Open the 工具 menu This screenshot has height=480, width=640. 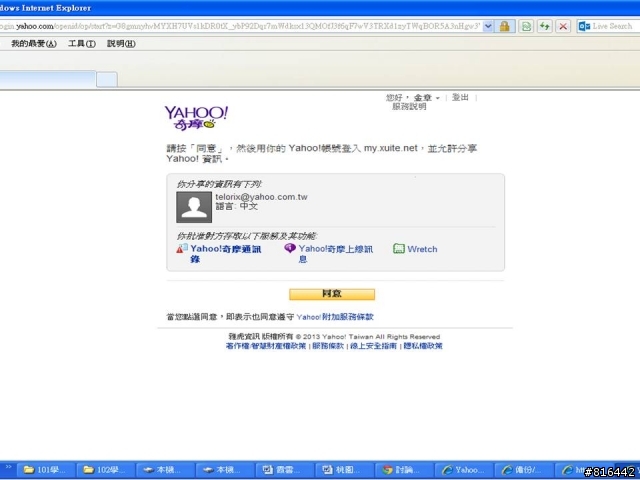(x=82, y=44)
